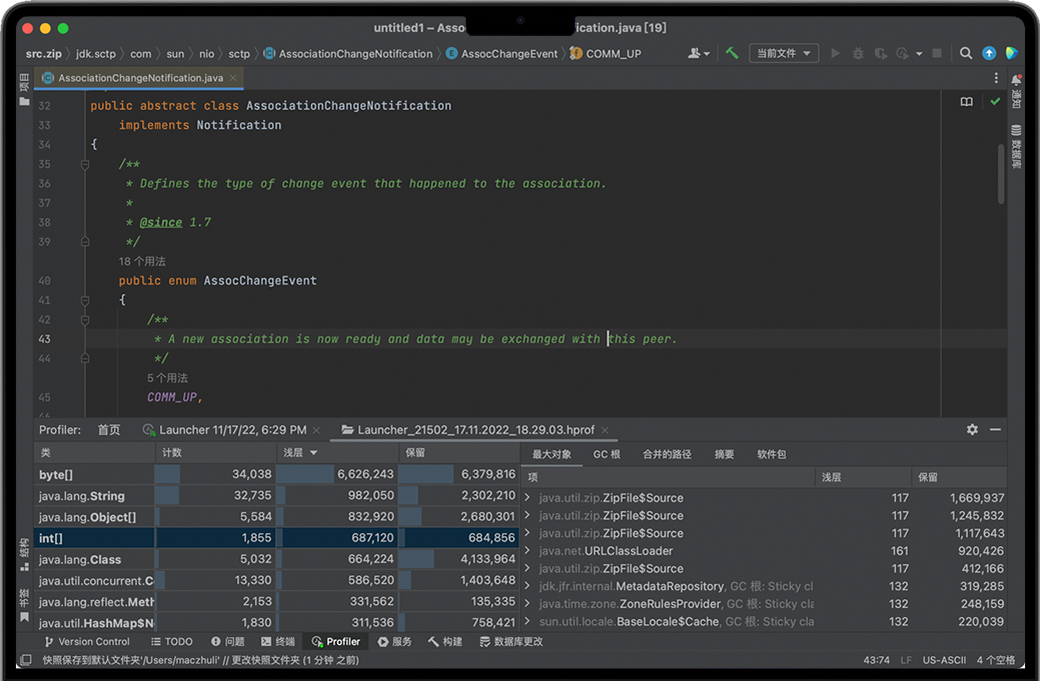Viewport: 1040px width, 681px height.
Task: Expand the jdk.jfr.internal.MetadataRepository row
Action: [x=528, y=586]
